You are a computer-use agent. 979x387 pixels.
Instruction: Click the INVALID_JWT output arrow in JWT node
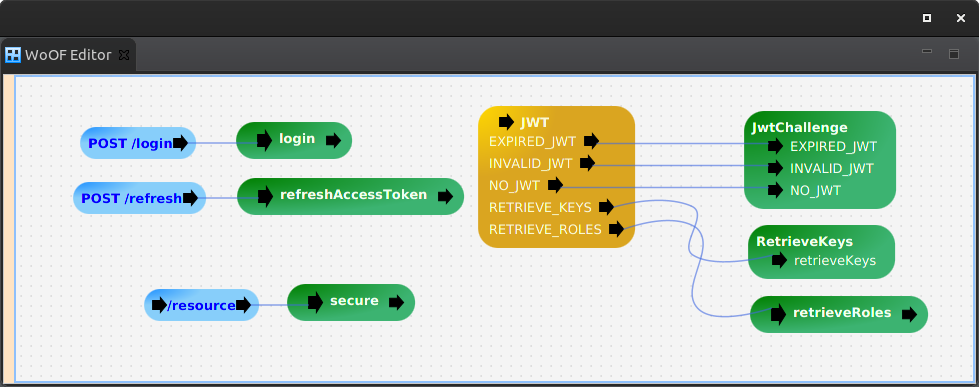pyautogui.click(x=587, y=164)
